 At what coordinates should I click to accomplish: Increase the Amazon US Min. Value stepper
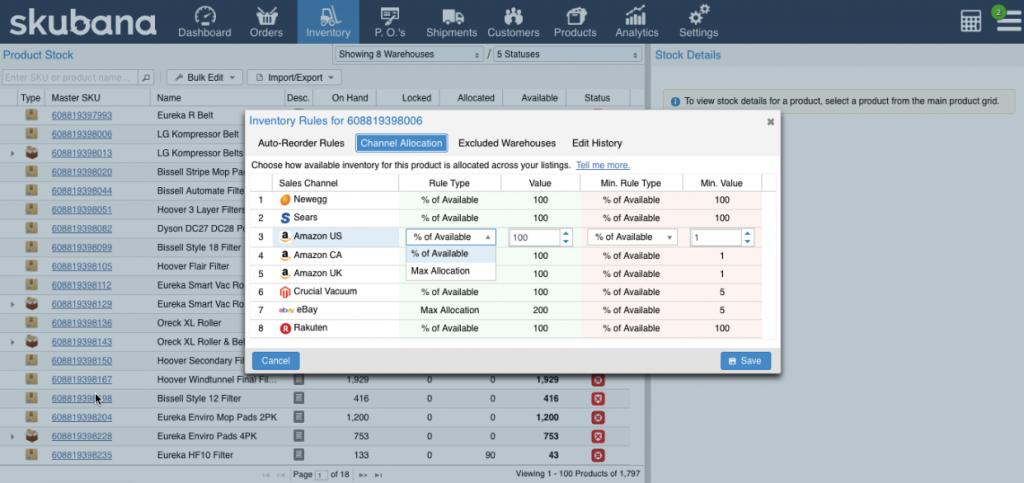(x=748, y=233)
